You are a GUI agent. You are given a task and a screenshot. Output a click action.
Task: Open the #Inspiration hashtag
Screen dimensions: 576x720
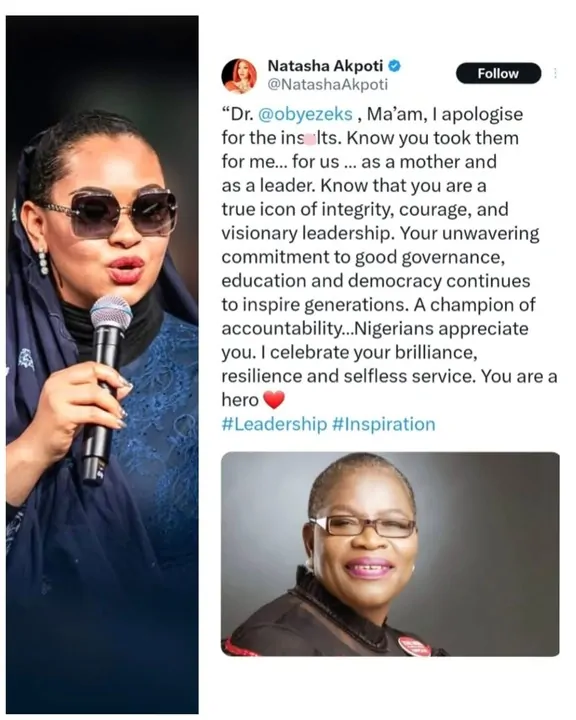383,424
